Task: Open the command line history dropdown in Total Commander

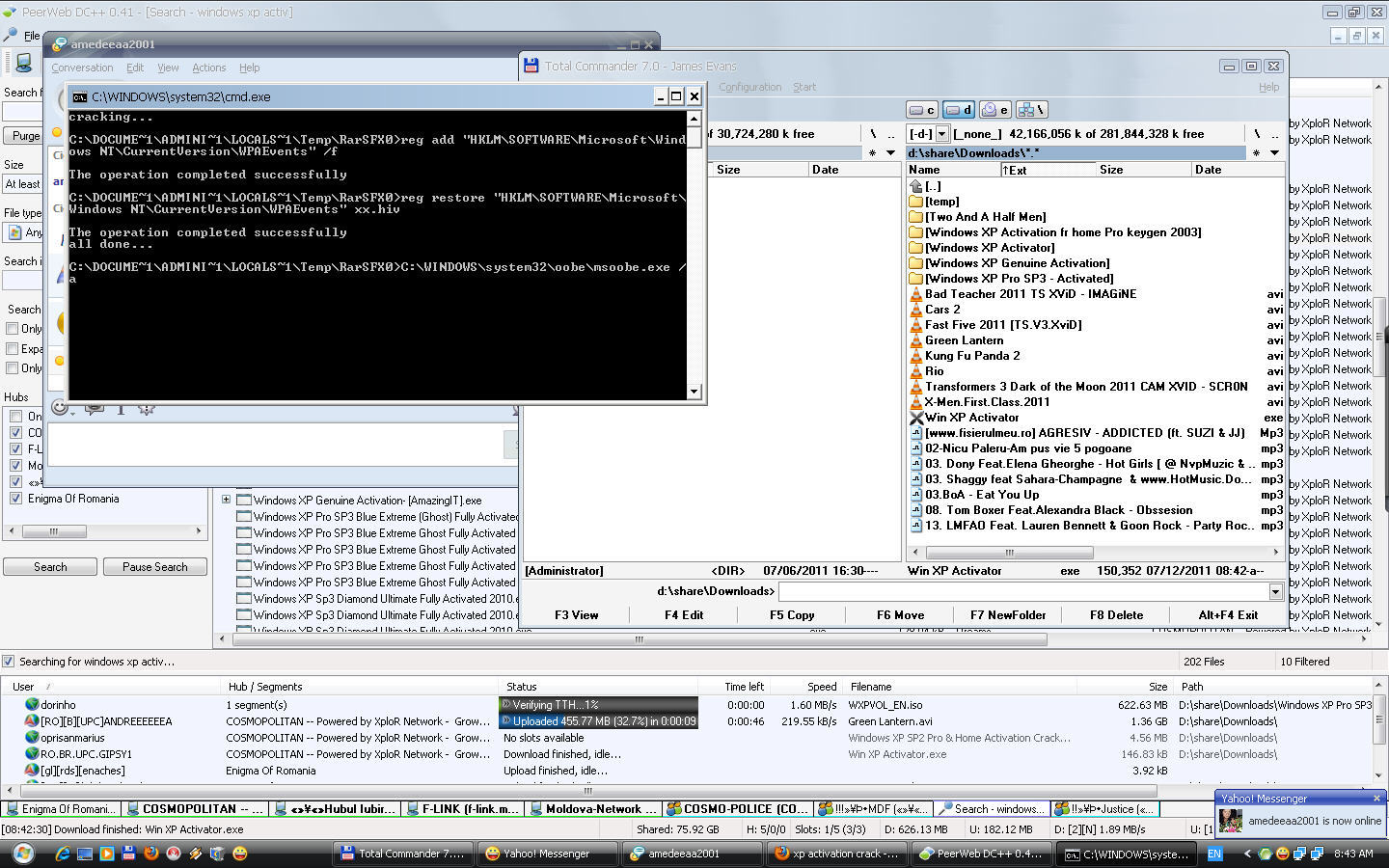Action: pos(1275,591)
